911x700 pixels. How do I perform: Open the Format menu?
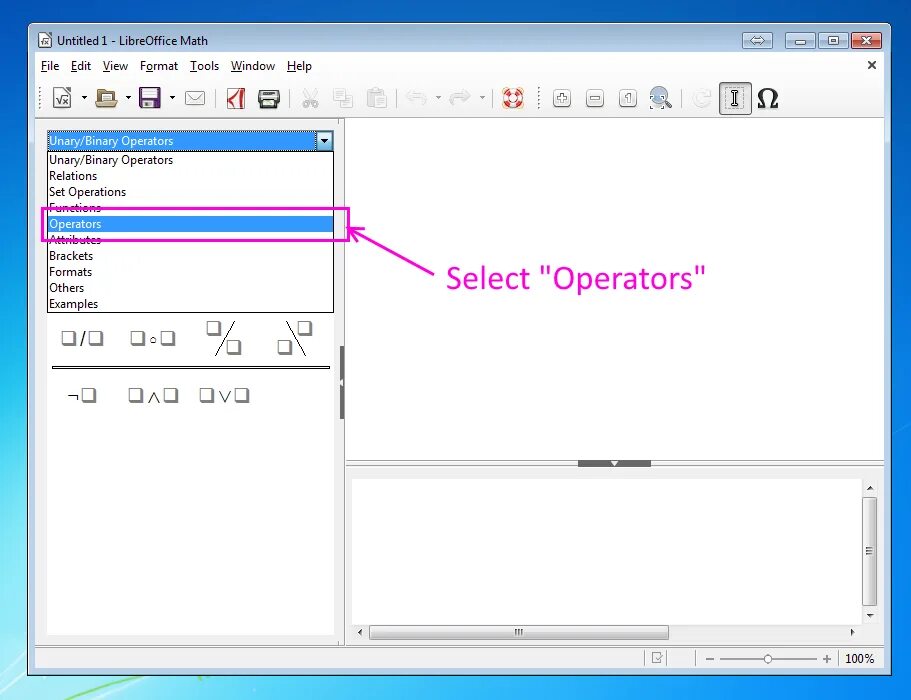pyautogui.click(x=159, y=66)
